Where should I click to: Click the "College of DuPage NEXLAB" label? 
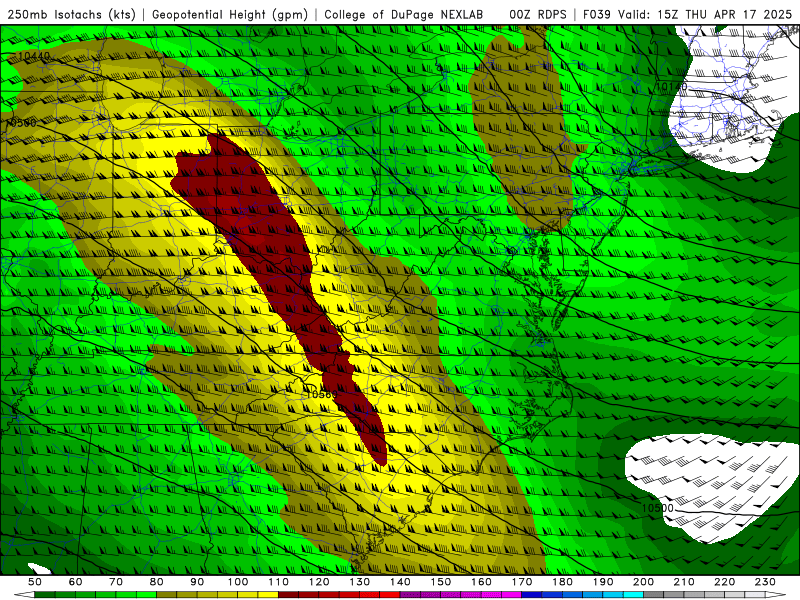coord(404,14)
